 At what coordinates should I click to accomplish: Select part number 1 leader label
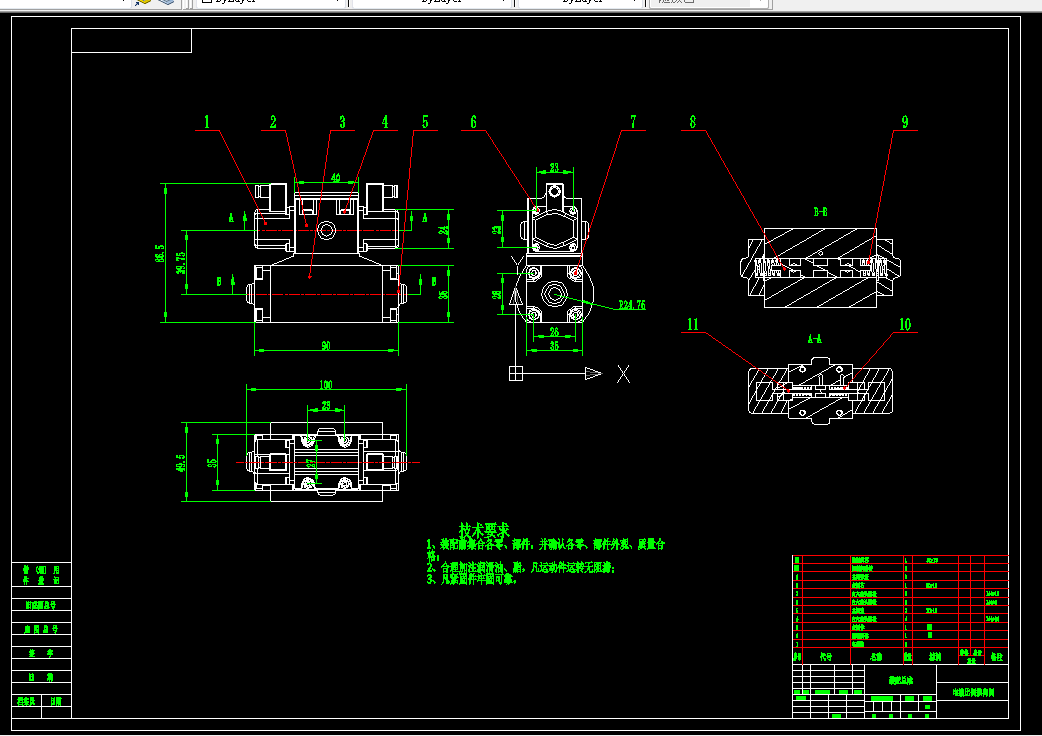(x=207, y=122)
